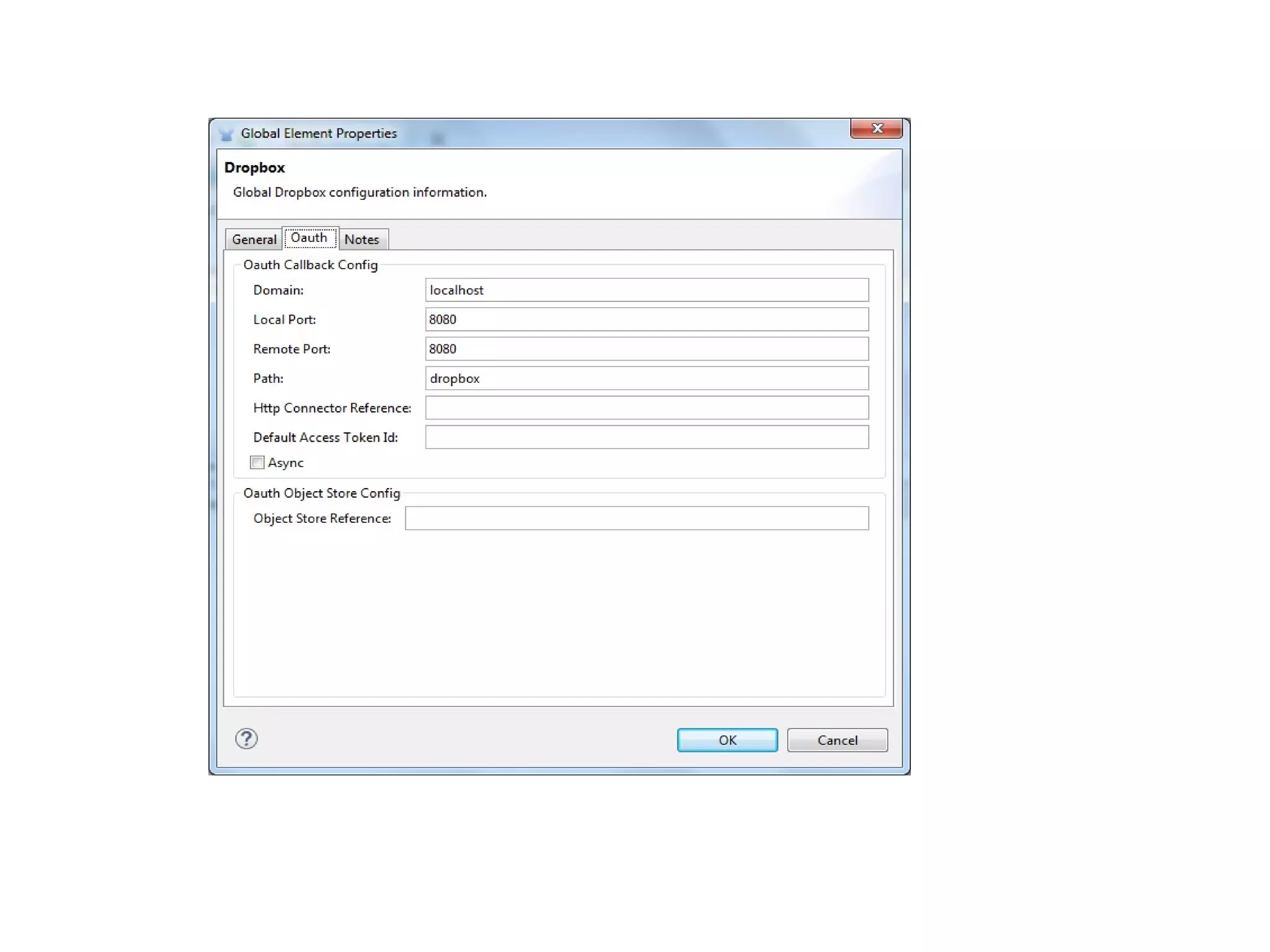Click the Dropbox heading text
This screenshot has height=952, width=1270.
coord(254,167)
